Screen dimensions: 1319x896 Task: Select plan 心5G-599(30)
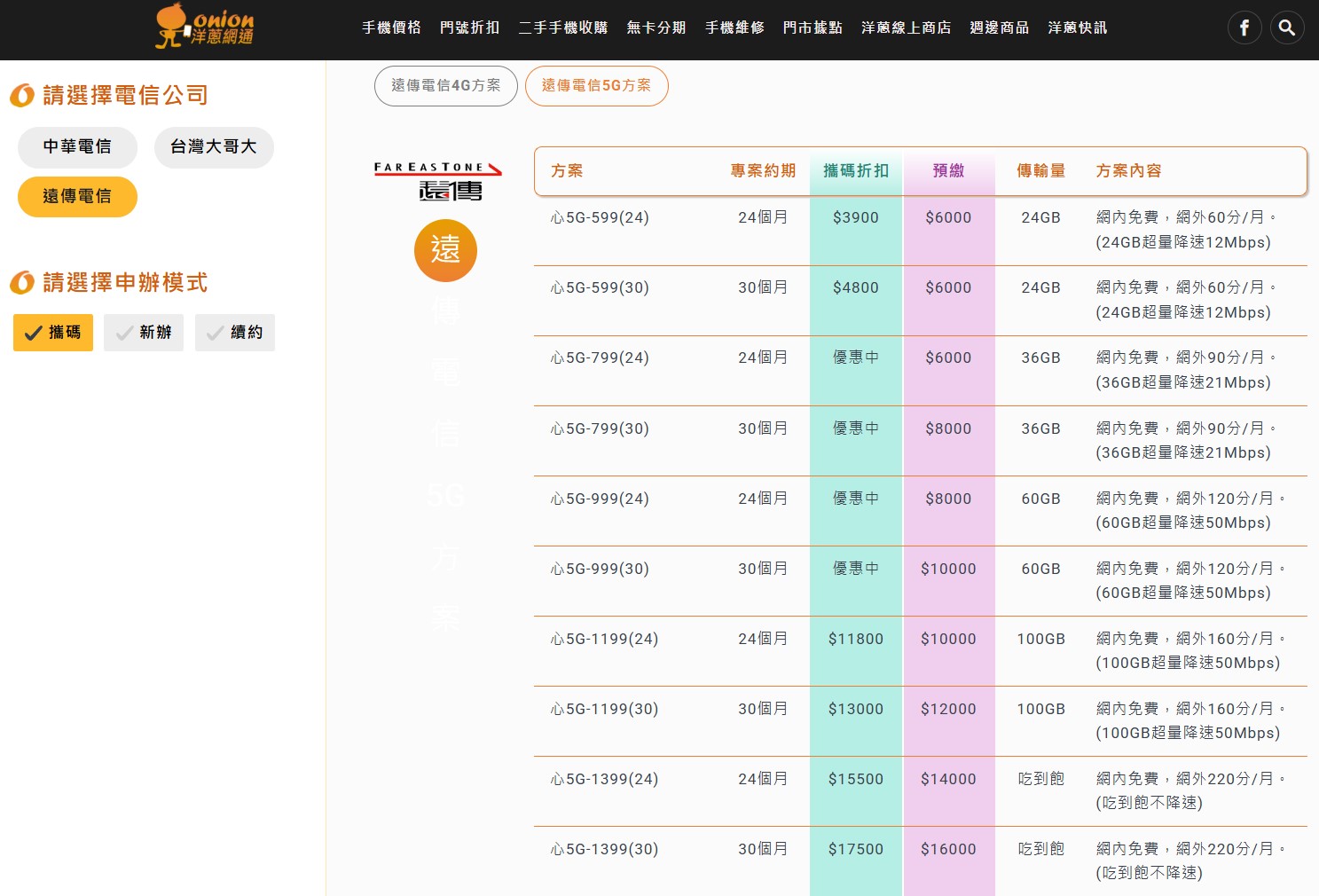click(600, 287)
